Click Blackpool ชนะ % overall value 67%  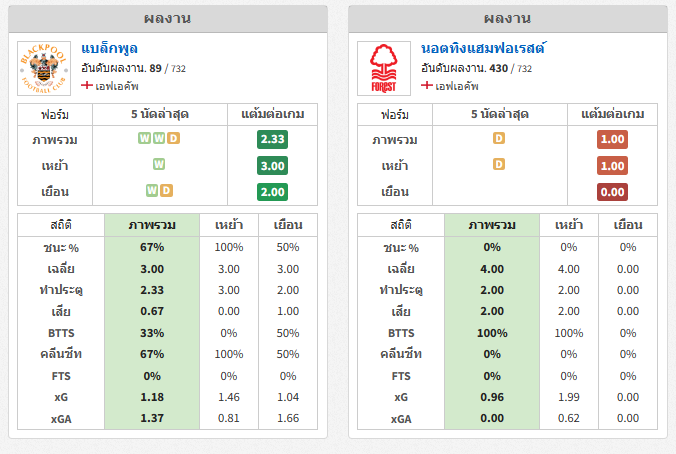coord(152,247)
